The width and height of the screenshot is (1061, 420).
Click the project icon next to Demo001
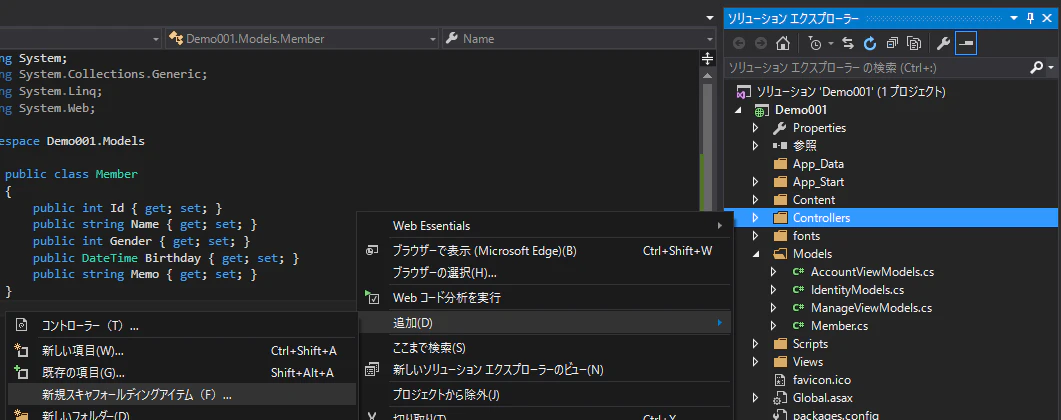(x=761, y=110)
